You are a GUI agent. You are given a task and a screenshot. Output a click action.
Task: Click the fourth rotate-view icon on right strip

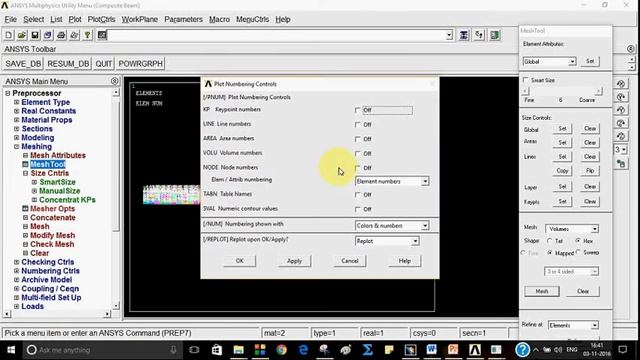[621, 123]
